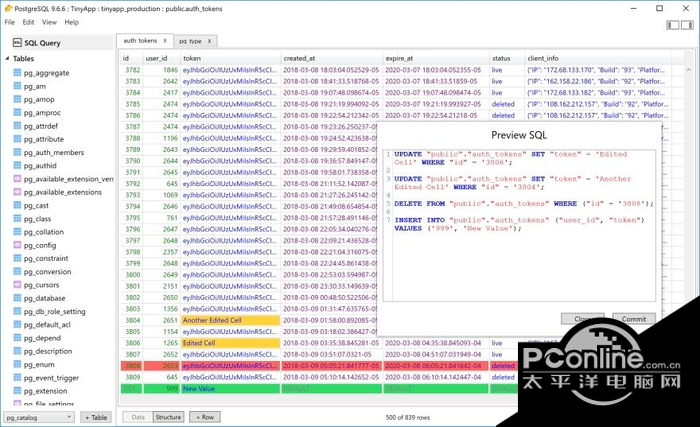Click the pg_amproc table icon

click(17, 112)
